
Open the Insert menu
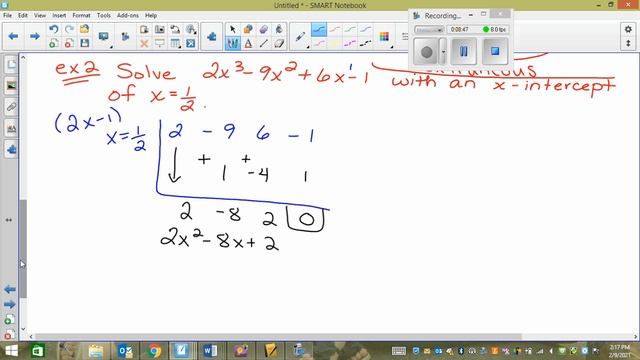[59, 16]
